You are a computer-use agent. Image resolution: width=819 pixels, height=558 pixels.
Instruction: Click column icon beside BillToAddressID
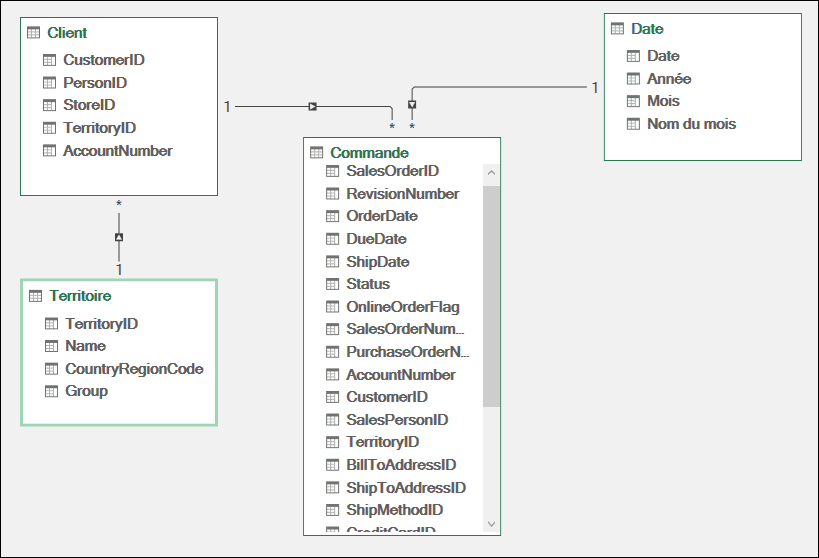coord(332,465)
